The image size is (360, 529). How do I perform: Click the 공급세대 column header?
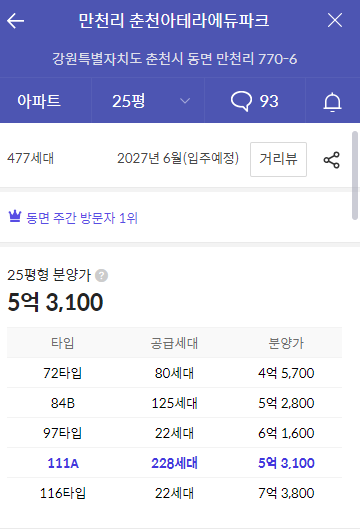point(174,343)
